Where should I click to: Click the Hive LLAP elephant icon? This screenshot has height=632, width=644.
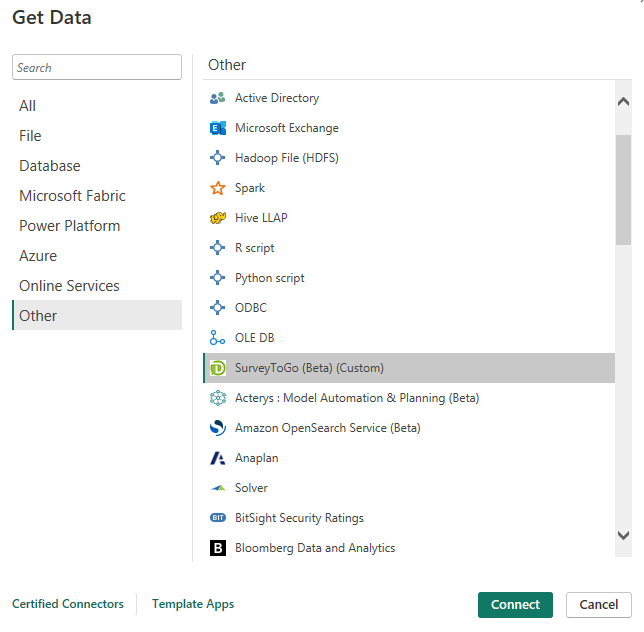point(218,218)
